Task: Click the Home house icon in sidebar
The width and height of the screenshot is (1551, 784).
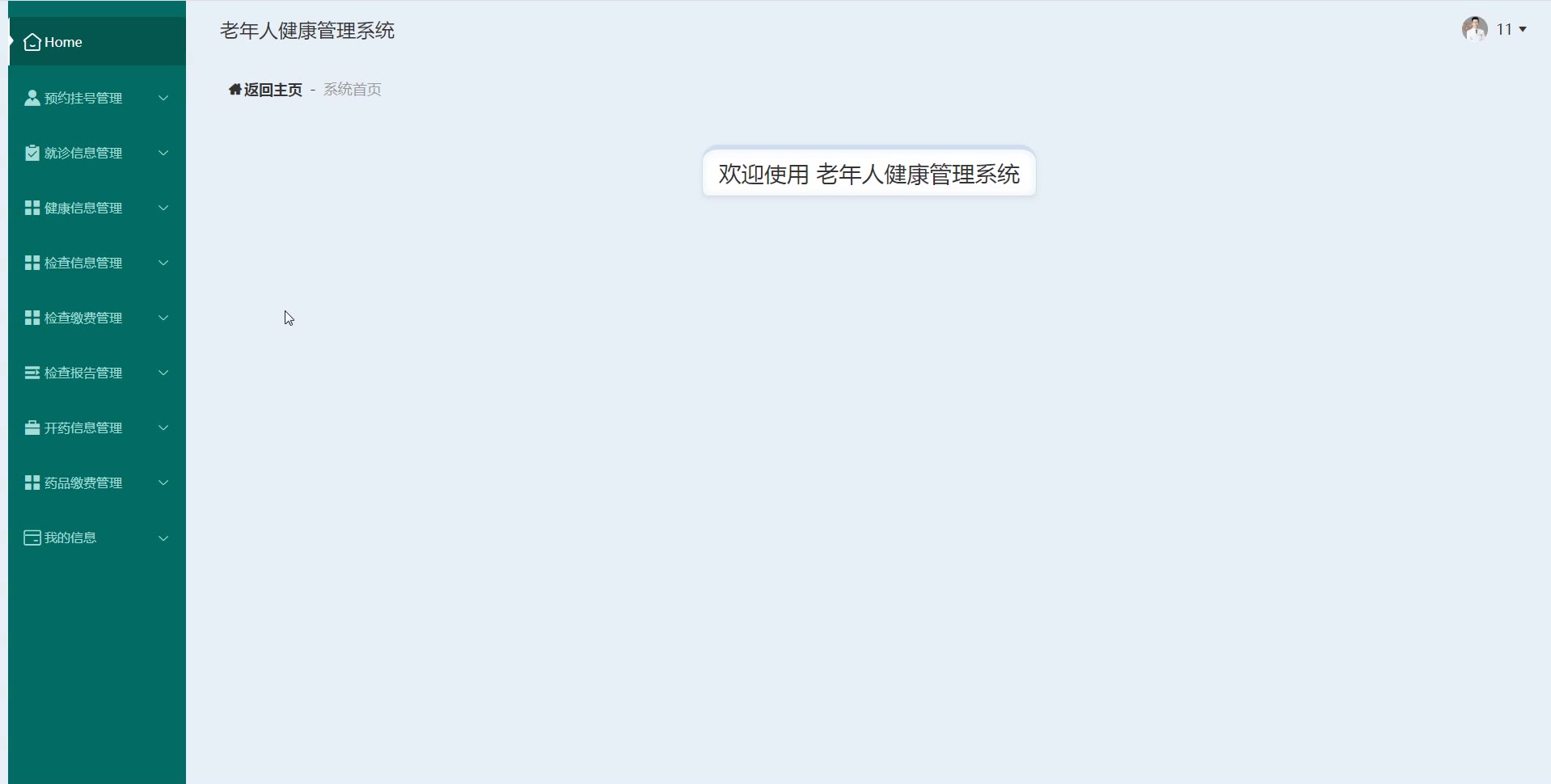Action: [x=32, y=42]
